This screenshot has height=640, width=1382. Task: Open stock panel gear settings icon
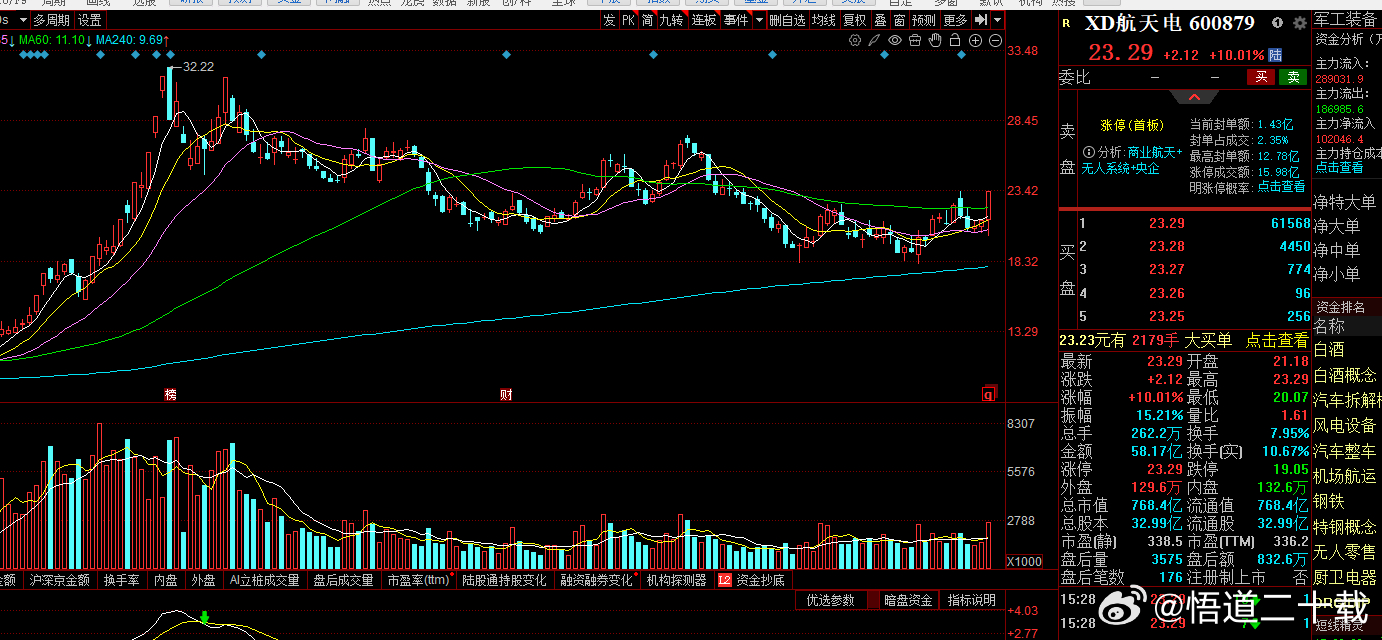[1300, 23]
